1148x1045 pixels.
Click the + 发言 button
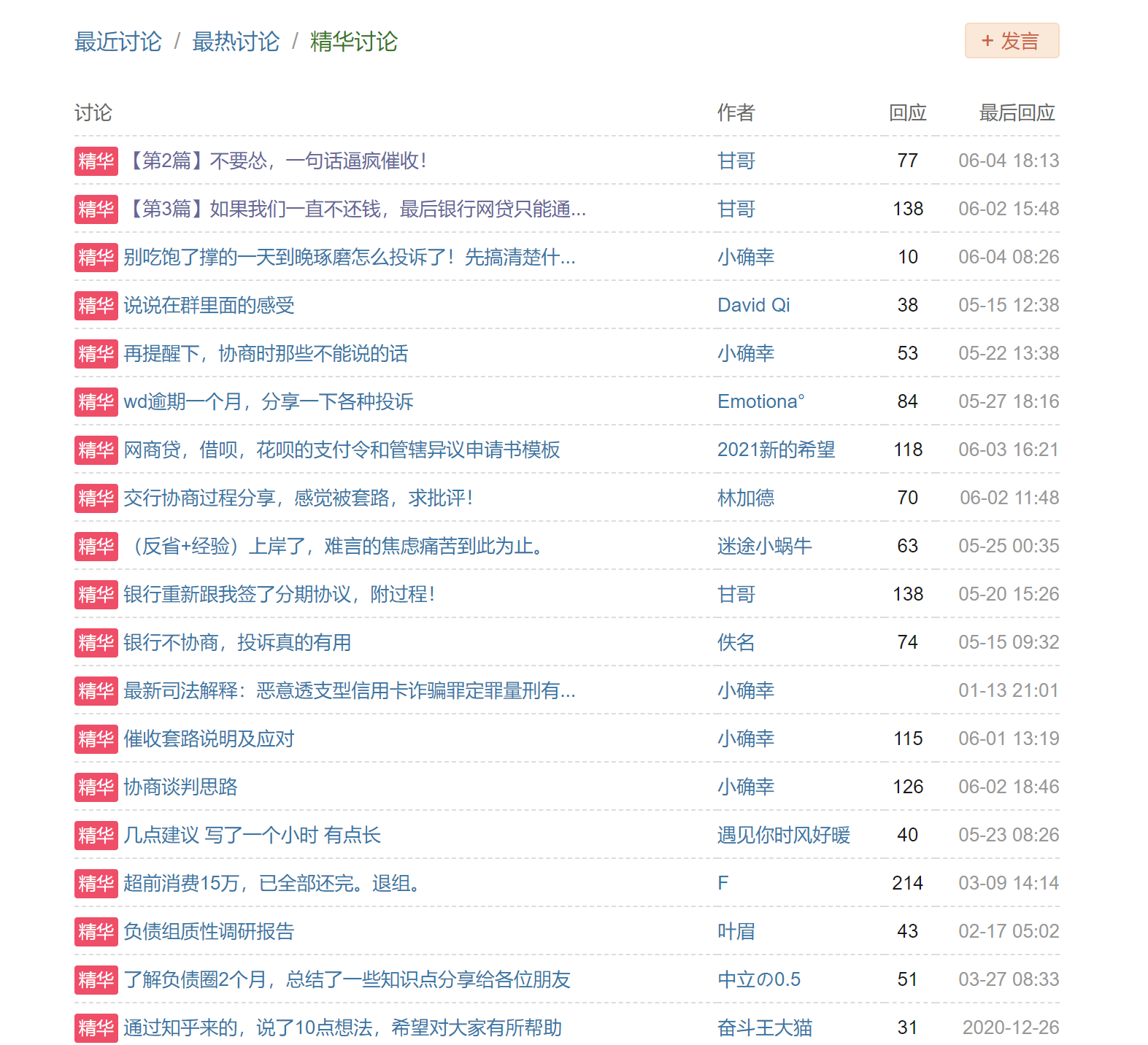[x=1011, y=41]
